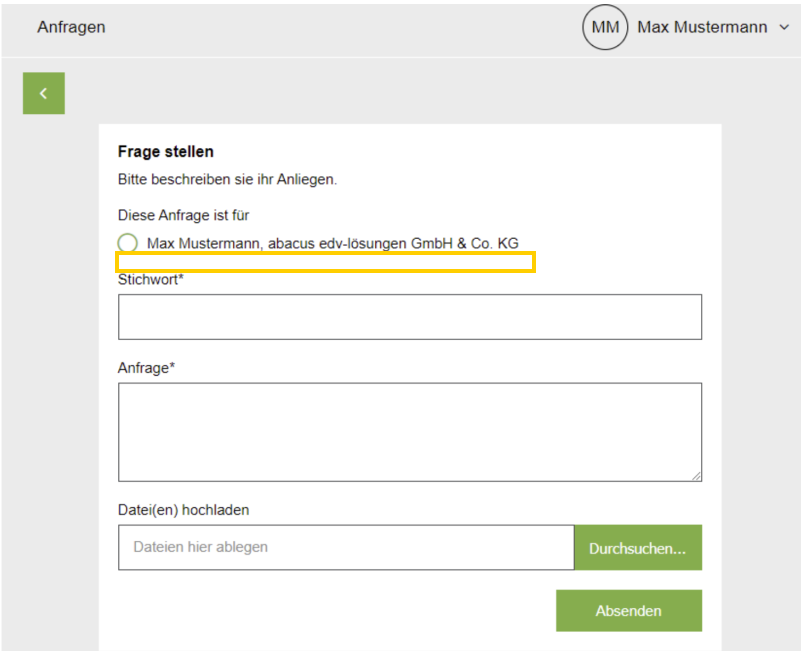
Task: Open the Max Mustermann account name
Action: point(702,27)
